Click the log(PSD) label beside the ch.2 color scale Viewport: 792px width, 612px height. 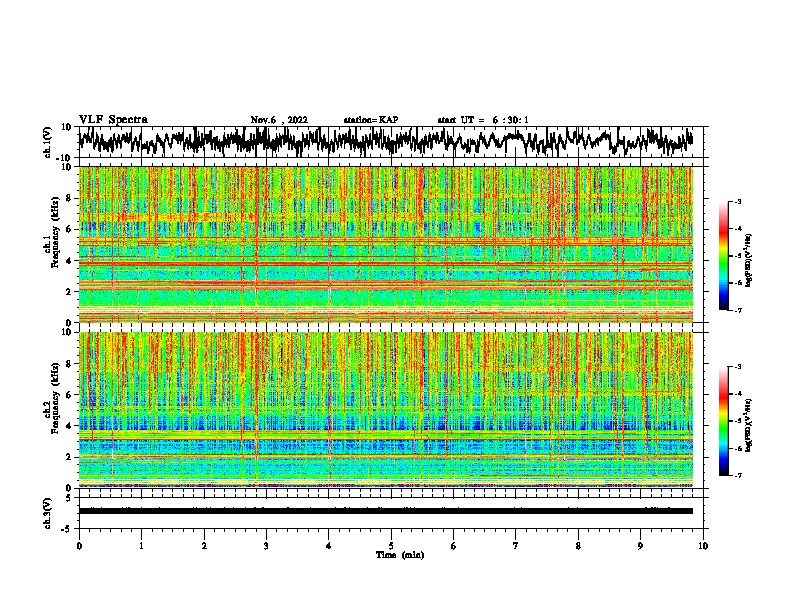tap(748, 425)
